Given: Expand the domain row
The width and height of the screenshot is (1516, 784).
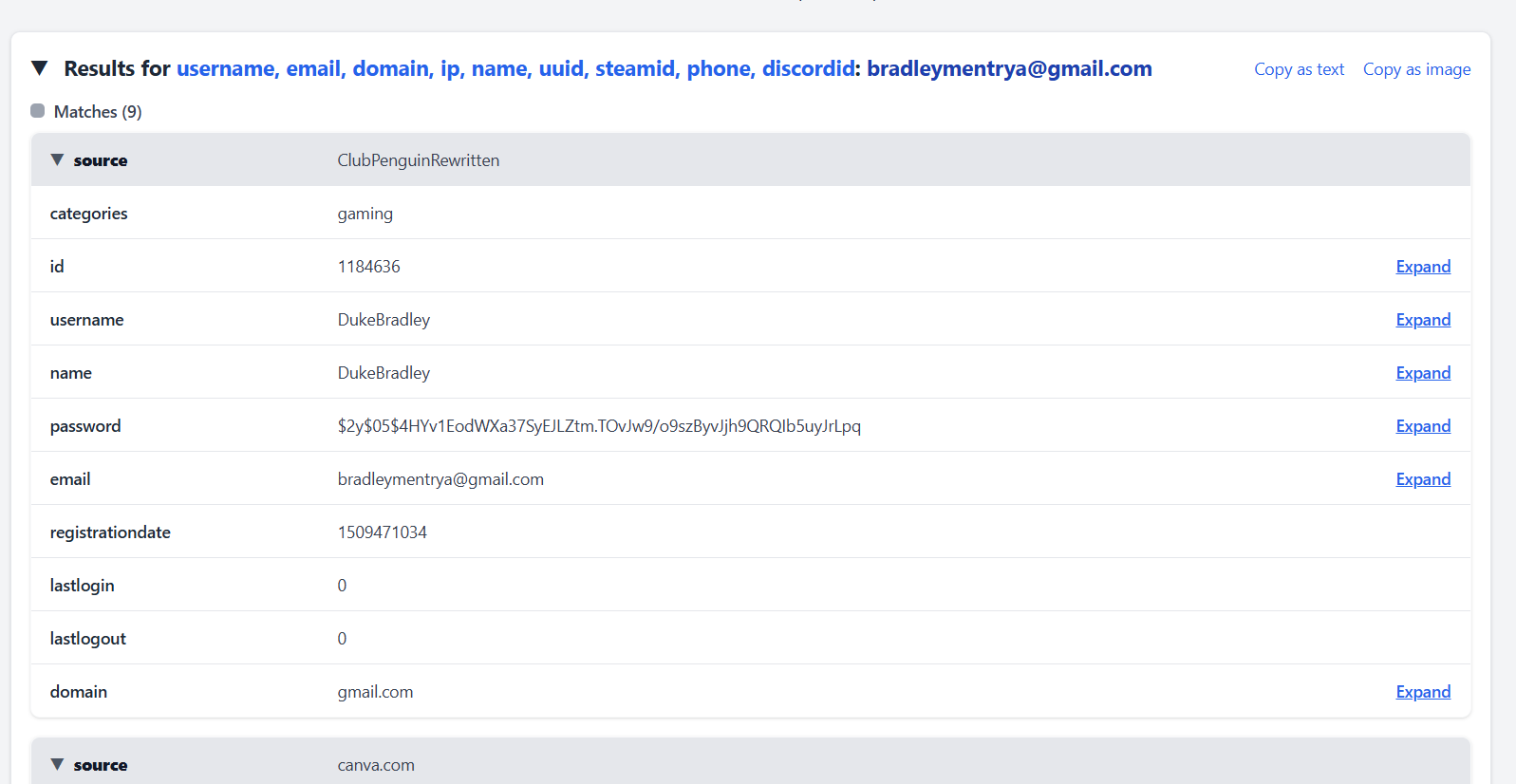Looking at the screenshot, I should (1422, 692).
